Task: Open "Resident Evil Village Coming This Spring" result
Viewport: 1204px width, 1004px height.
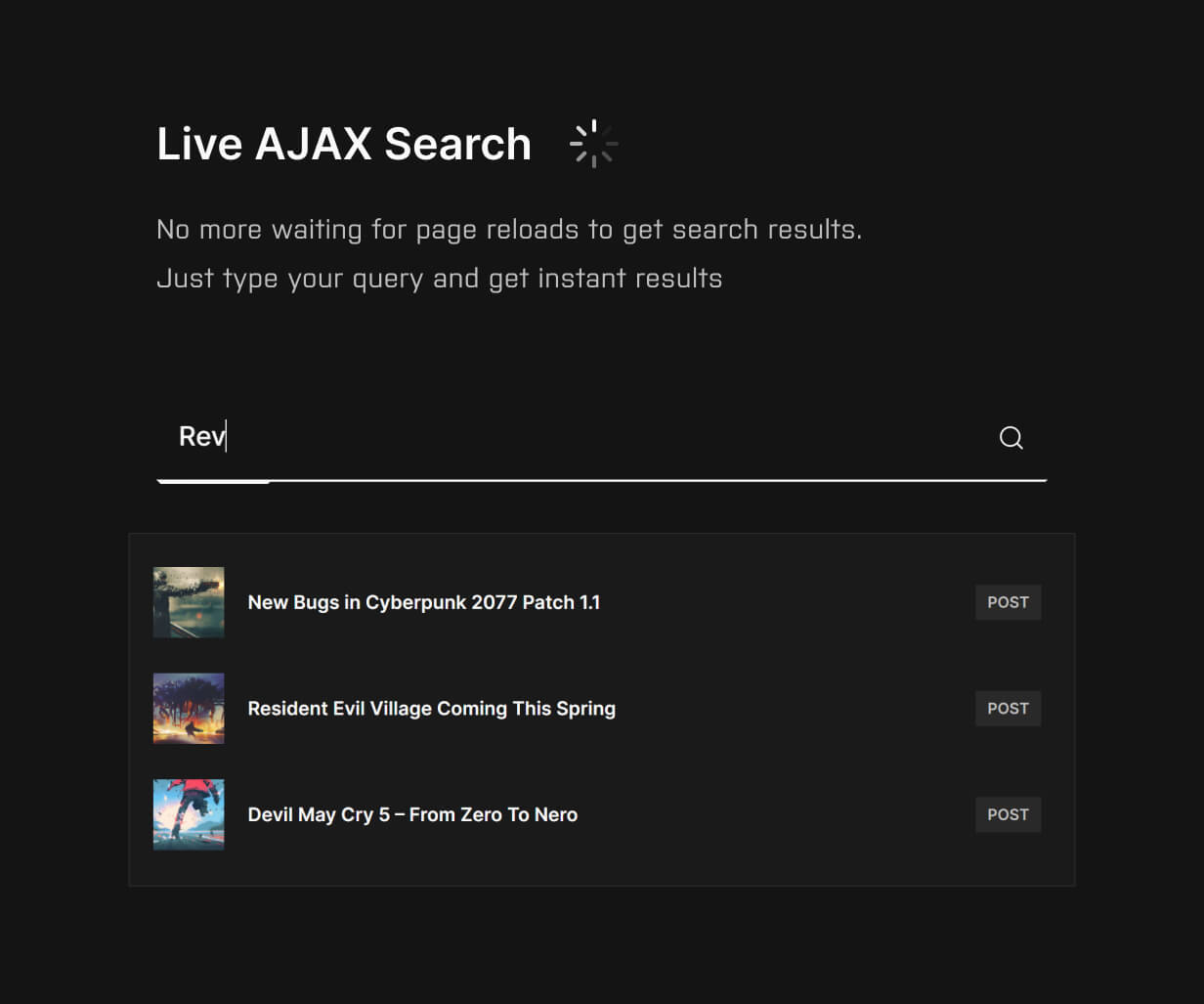Action: pyautogui.click(x=432, y=709)
